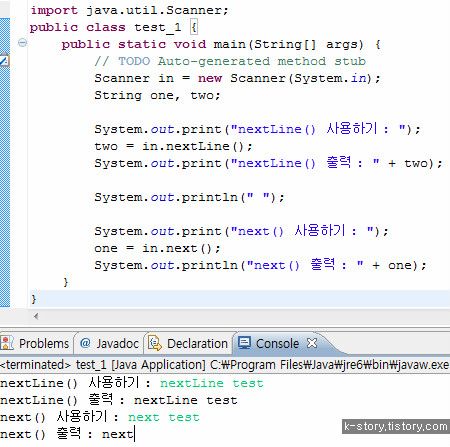
Task: Click the import java.util.Scanner line
Action: pyautogui.click(x=129, y=10)
